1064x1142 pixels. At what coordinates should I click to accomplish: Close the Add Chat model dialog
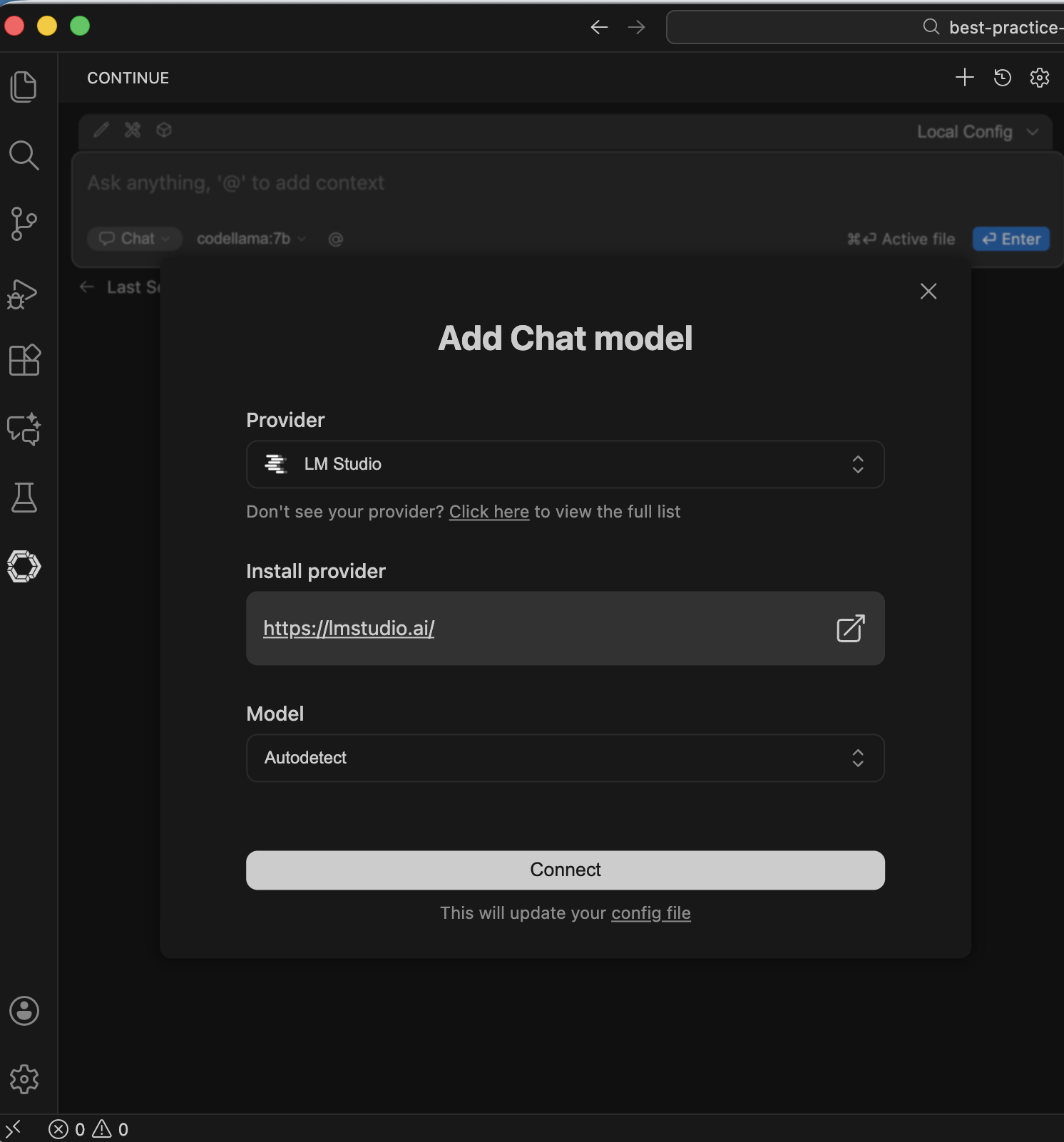[x=928, y=291]
